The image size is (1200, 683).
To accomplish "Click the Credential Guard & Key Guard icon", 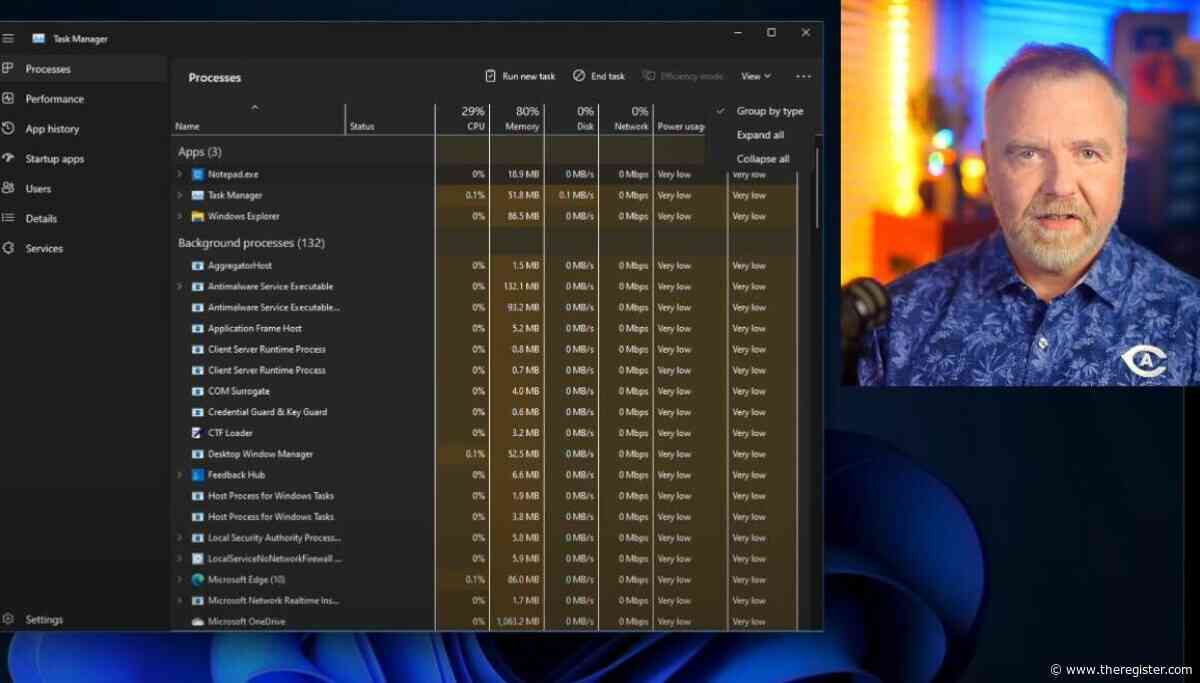I will point(197,412).
